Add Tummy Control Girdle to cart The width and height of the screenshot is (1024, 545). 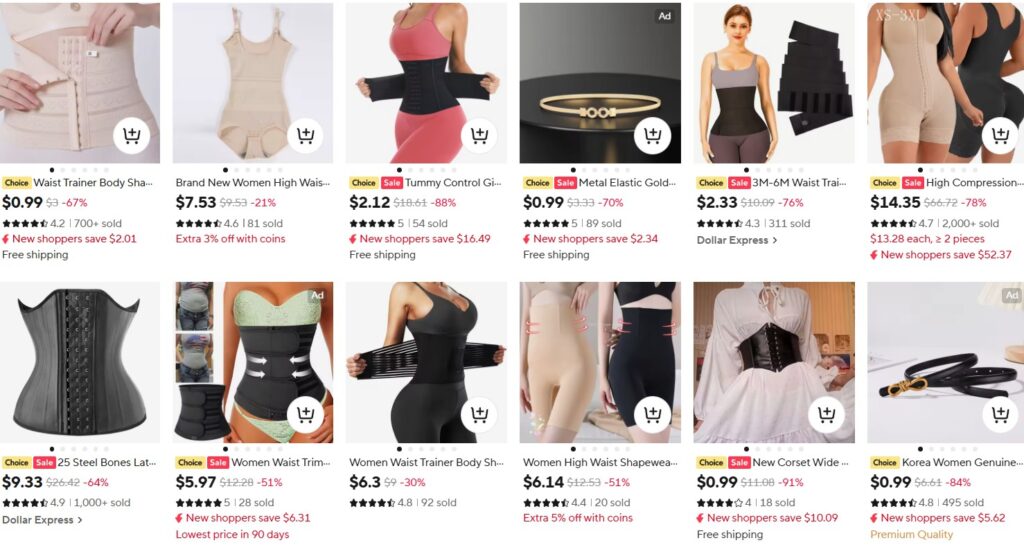pos(479,136)
